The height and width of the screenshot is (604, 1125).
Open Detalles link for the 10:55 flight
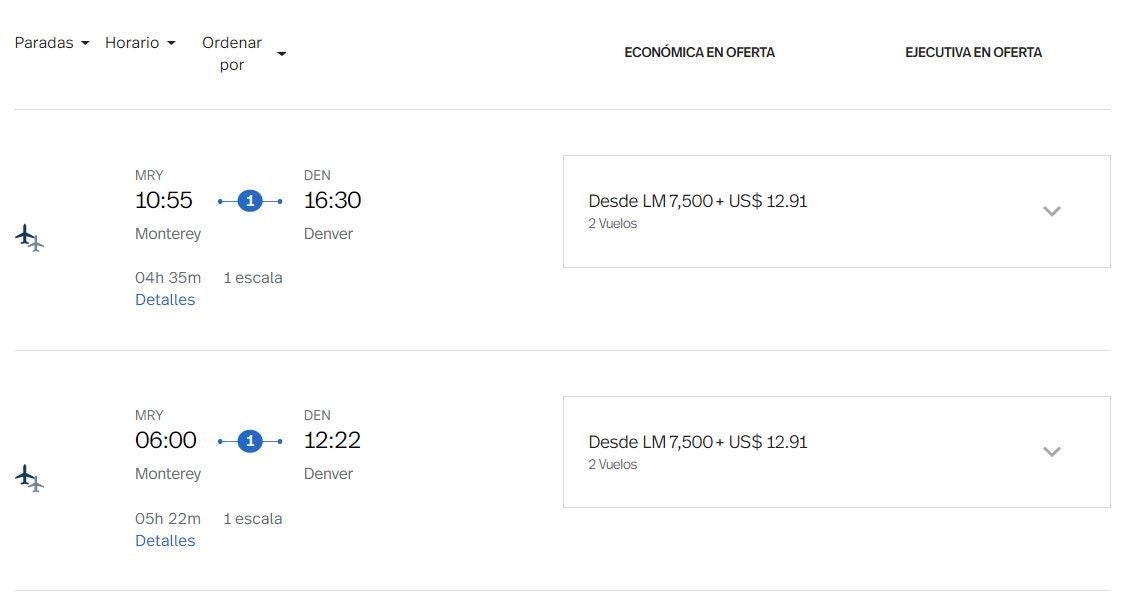(165, 300)
